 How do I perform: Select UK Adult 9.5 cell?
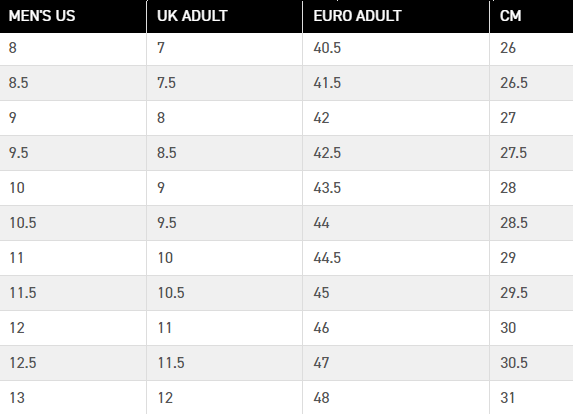click(x=224, y=223)
